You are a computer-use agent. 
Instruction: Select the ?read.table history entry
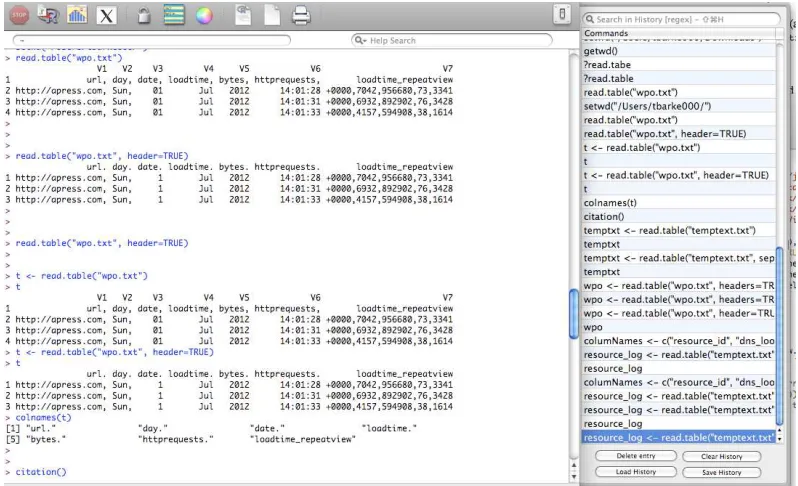pyautogui.click(x=678, y=78)
